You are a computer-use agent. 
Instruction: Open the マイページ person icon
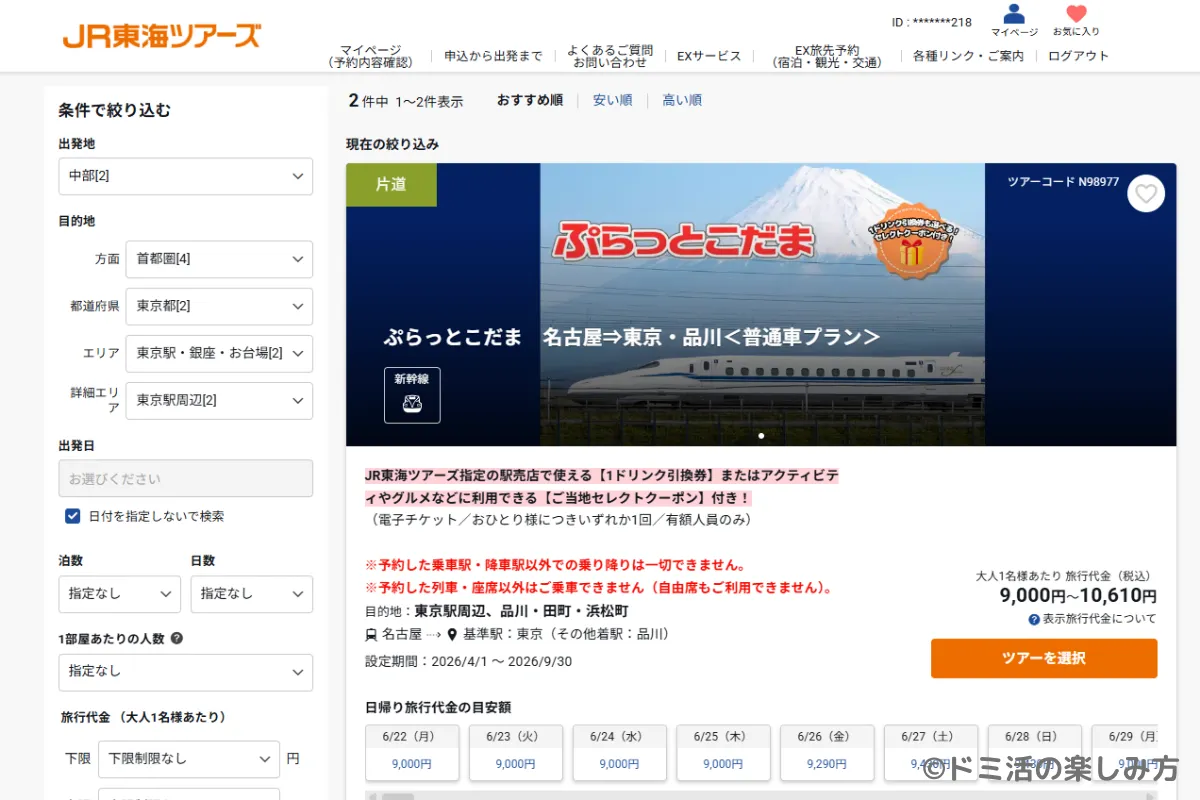[x=1014, y=14]
